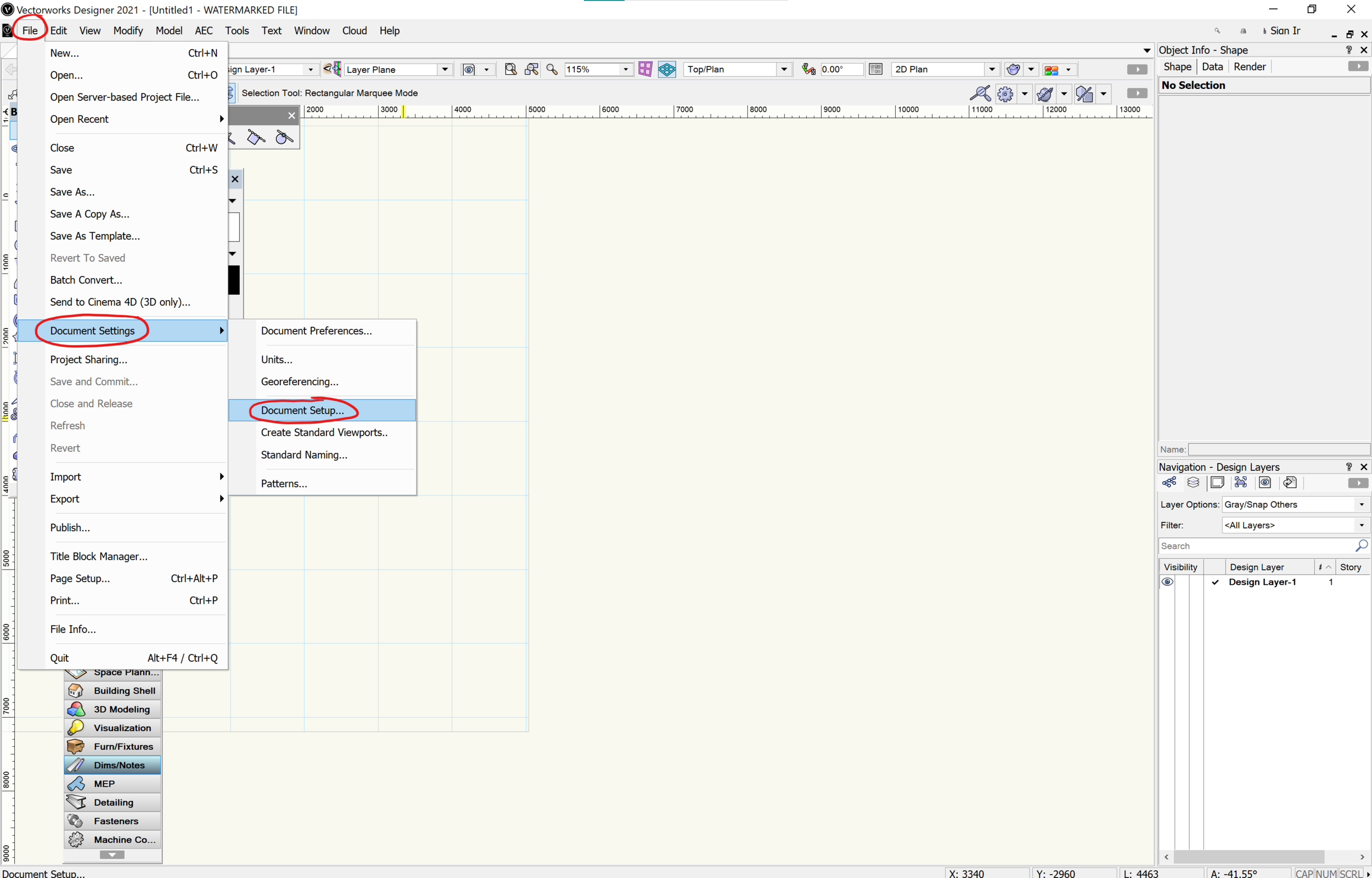1372x878 pixels.
Task: Show Saved Views tab in Navigation palette
Action: [x=1265, y=482]
